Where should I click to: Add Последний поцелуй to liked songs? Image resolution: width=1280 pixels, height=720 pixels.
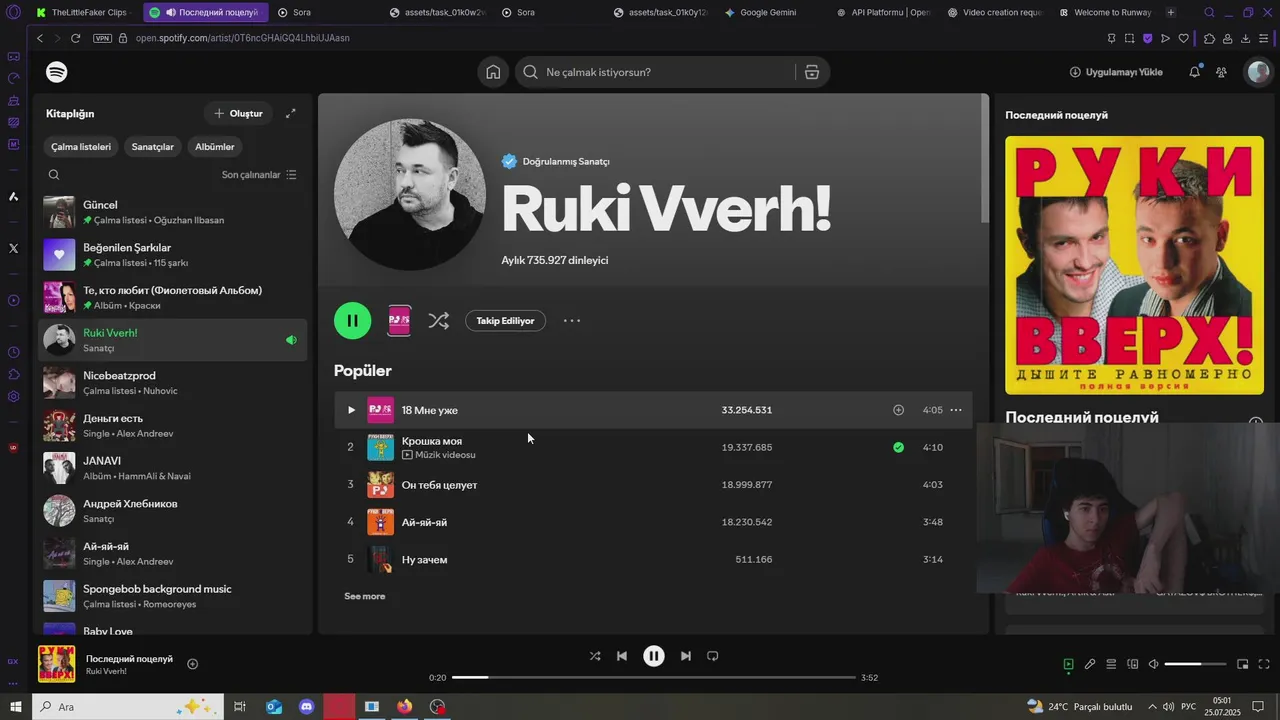pyautogui.click(x=193, y=664)
